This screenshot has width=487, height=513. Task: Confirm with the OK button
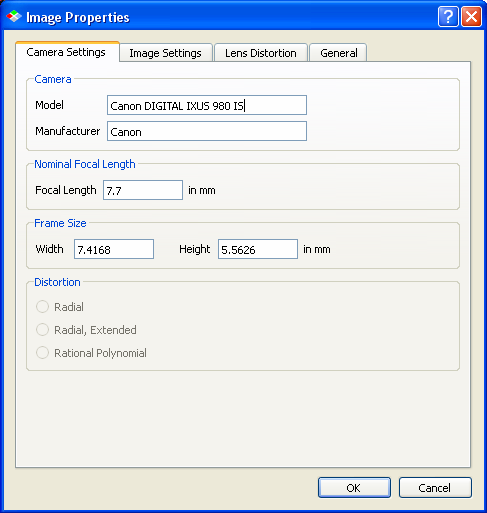(x=354, y=488)
